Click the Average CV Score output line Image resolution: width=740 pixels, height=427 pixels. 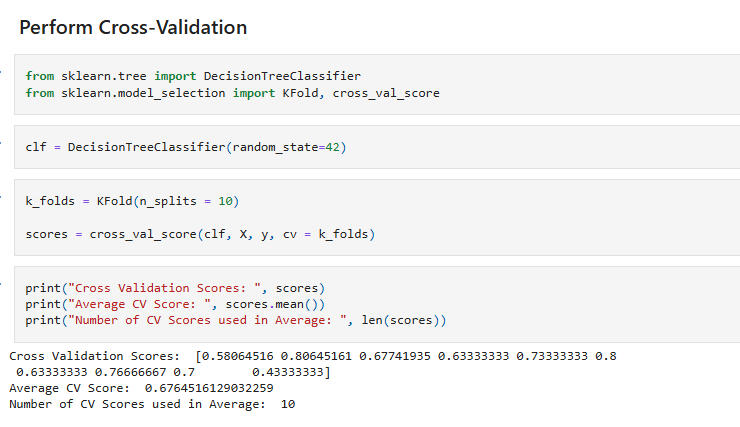click(141, 388)
